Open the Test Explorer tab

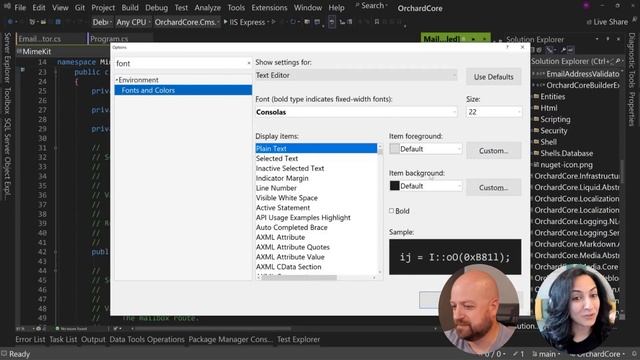[x=298, y=340]
